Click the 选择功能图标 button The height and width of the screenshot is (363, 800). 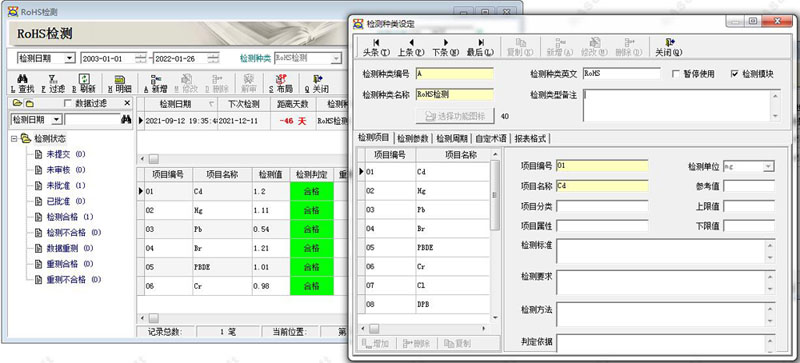(x=455, y=116)
